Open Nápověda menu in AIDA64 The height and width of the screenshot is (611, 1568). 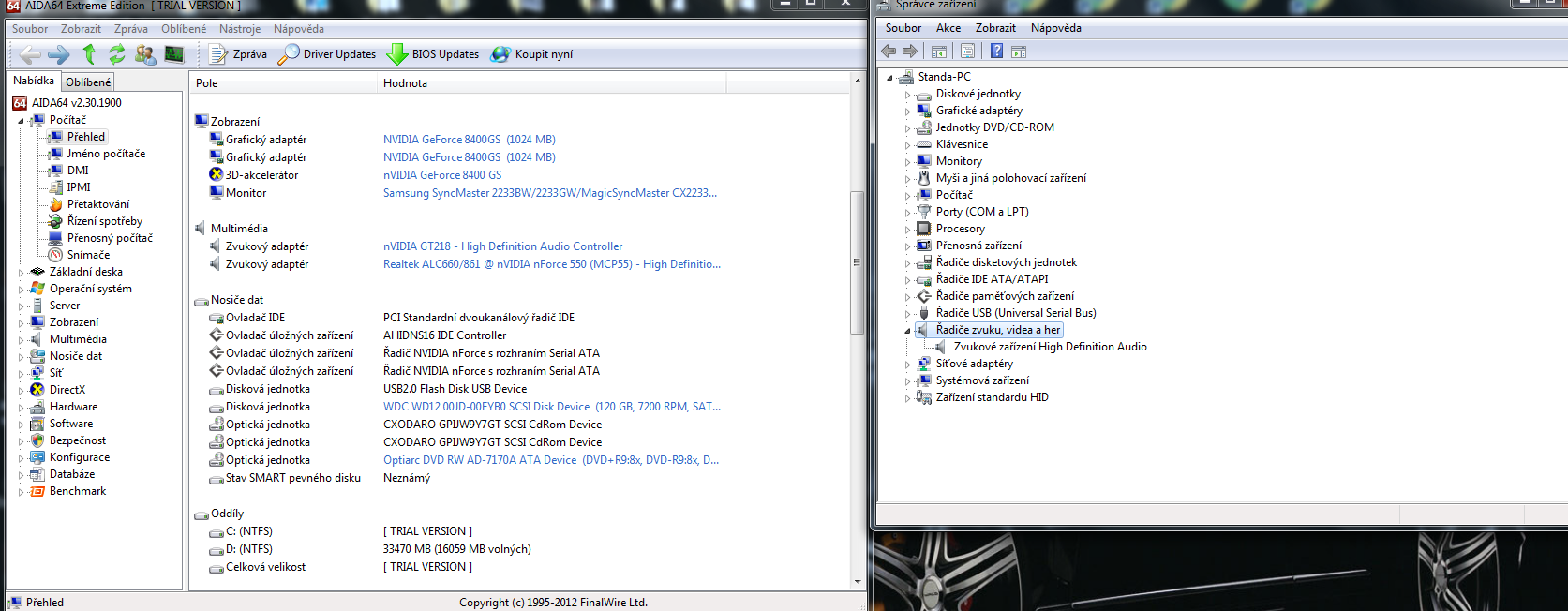[299, 29]
